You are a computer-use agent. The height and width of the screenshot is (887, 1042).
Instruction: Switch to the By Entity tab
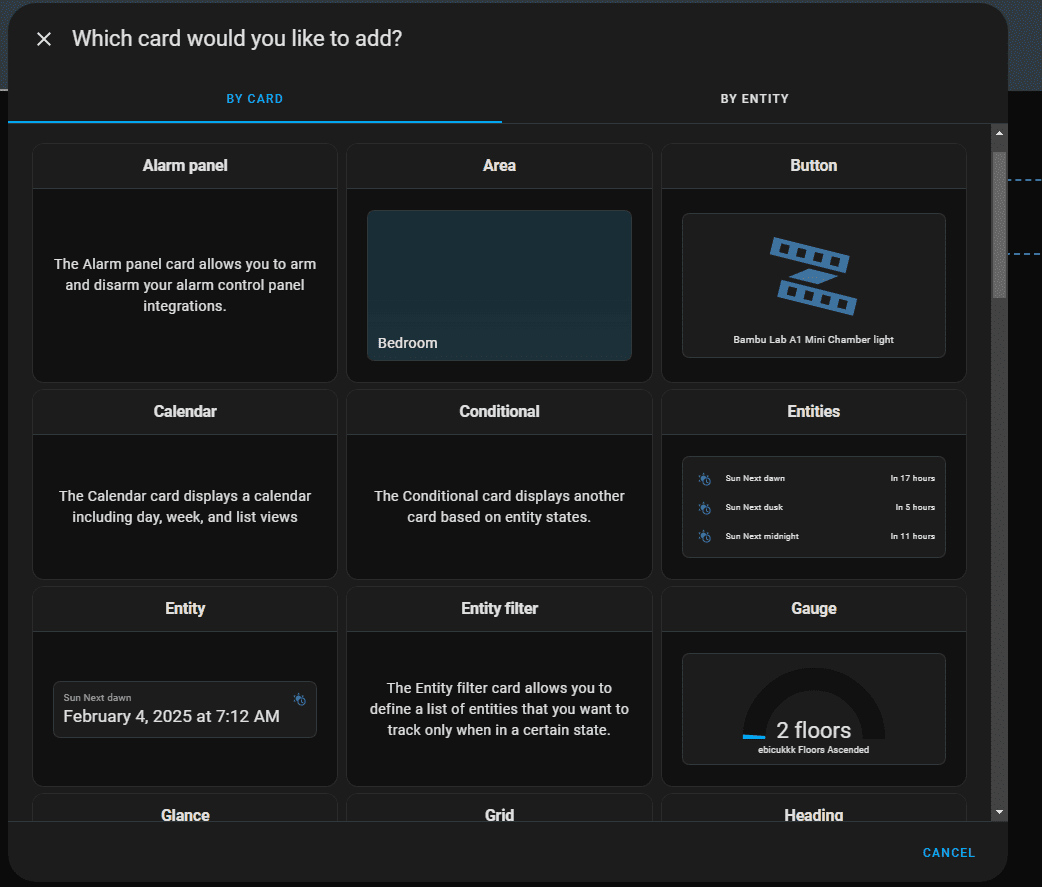point(754,99)
